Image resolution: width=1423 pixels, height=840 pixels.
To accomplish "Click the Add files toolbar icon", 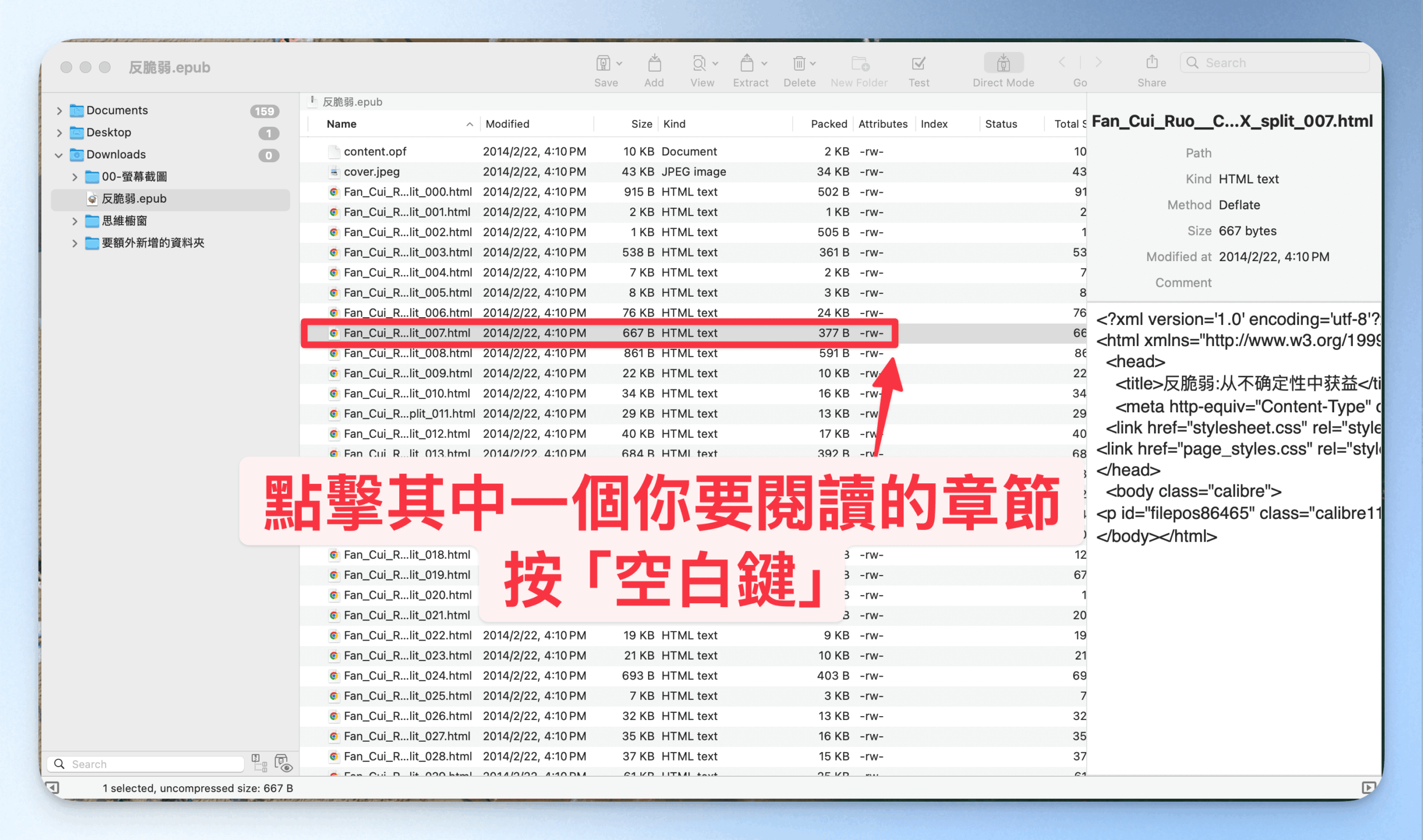I will pyautogui.click(x=654, y=63).
